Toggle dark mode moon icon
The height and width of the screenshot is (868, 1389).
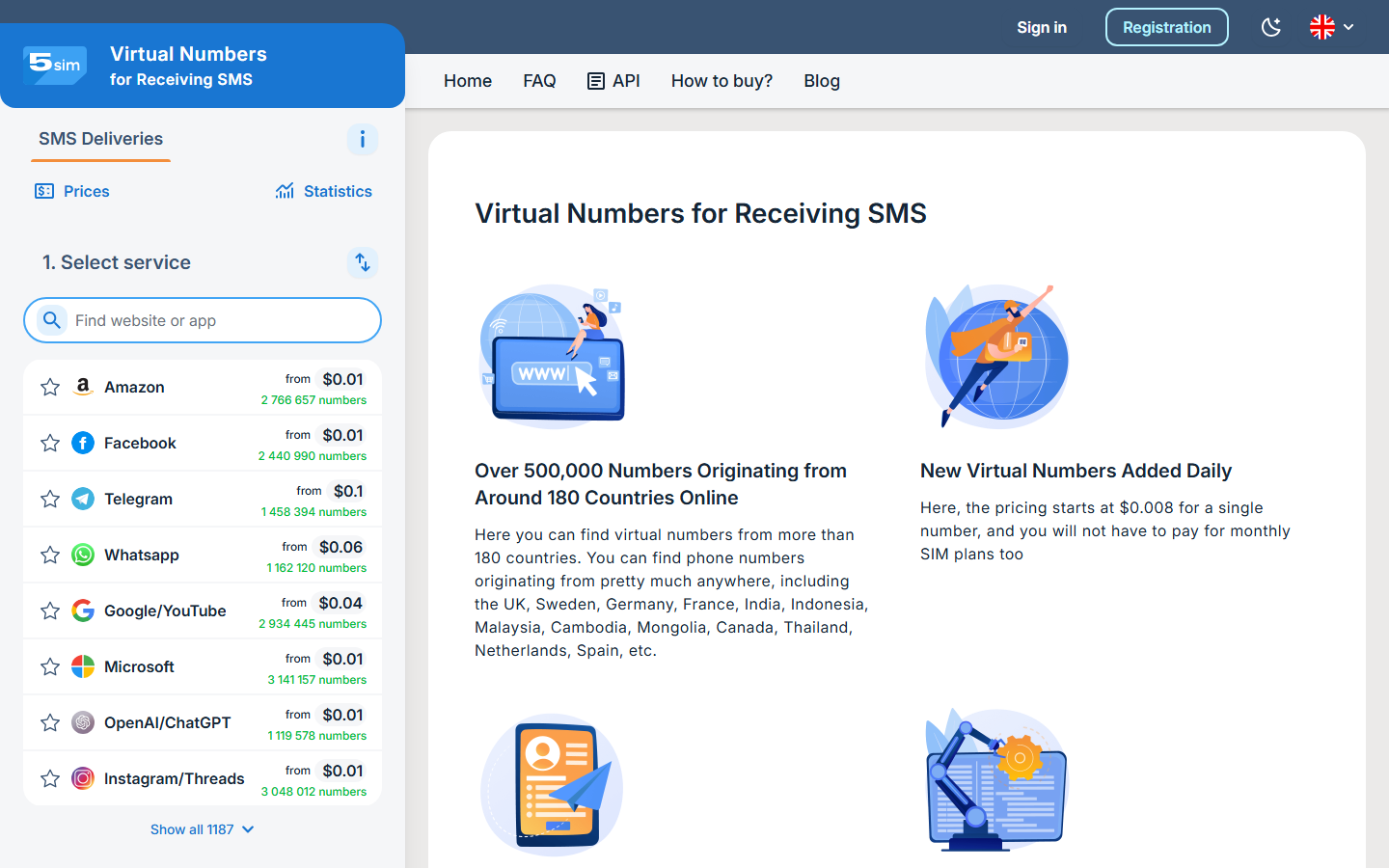click(x=1271, y=27)
